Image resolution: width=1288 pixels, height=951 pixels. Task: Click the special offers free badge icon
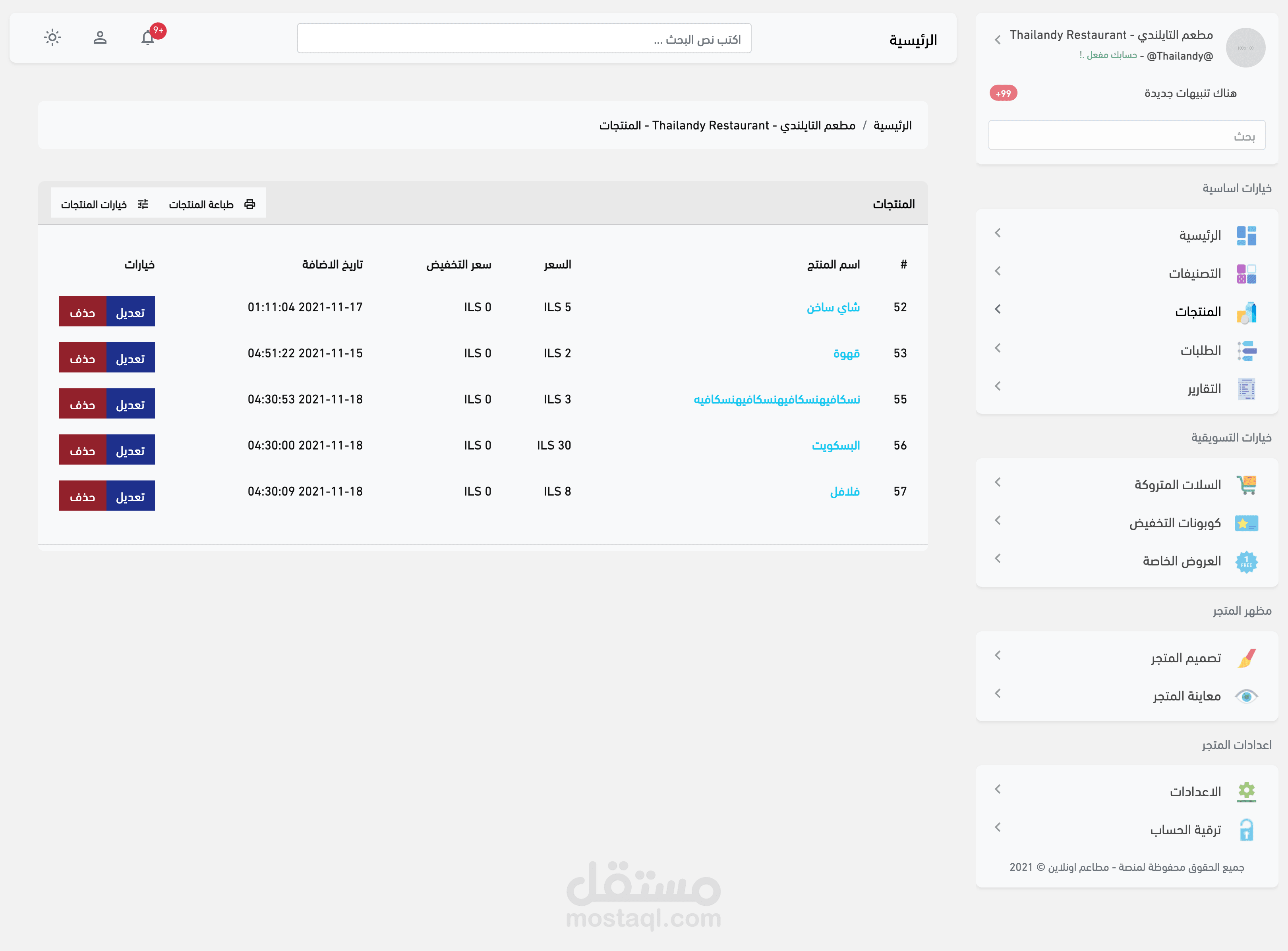pos(1246,561)
